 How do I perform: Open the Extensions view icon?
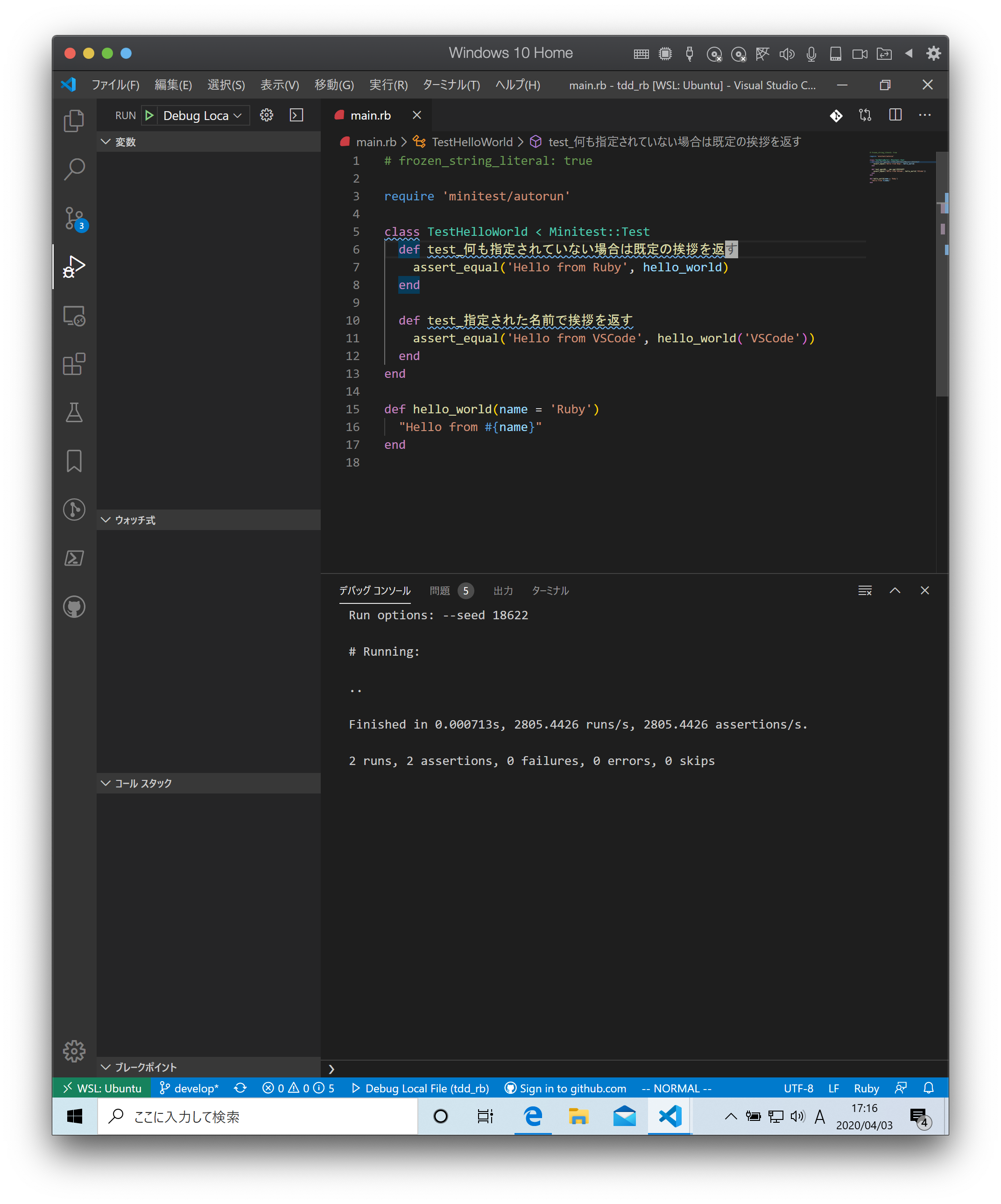[74, 364]
